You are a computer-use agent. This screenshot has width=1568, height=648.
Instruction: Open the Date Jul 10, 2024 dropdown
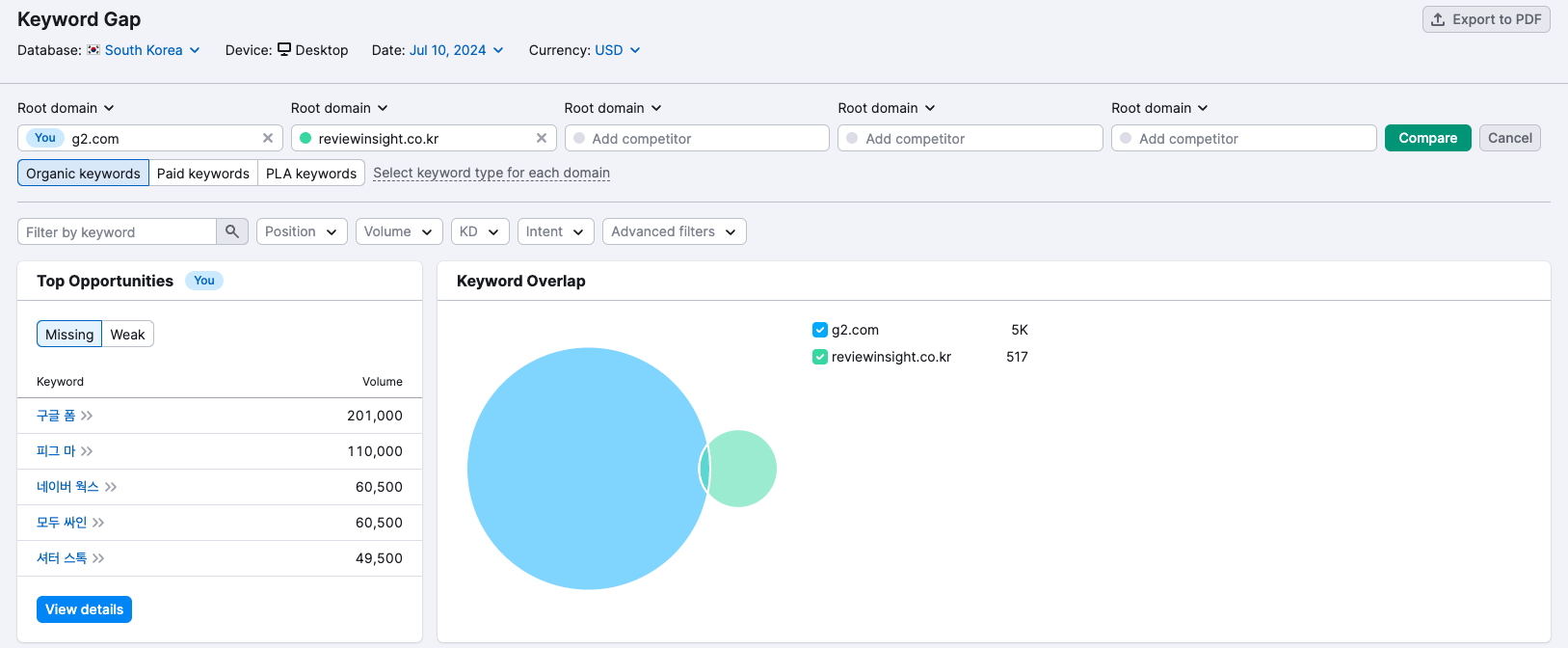[456, 50]
